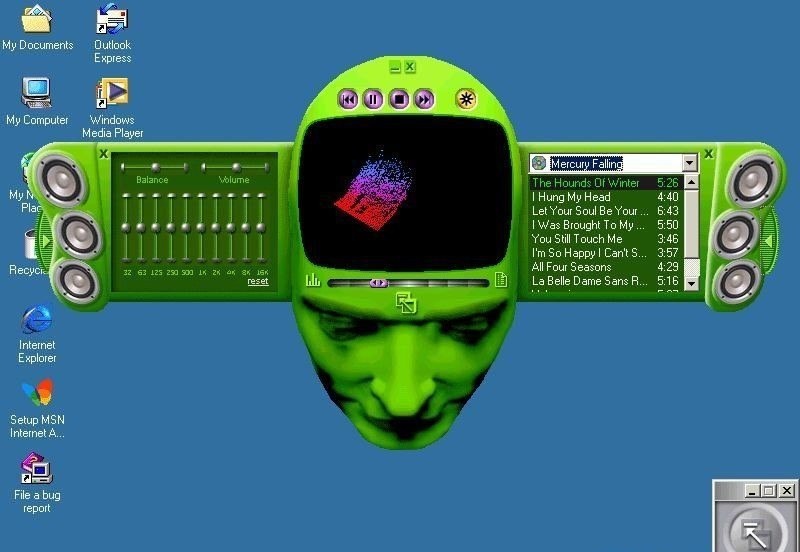The height and width of the screenshot is (552, 800).
Task: Click the 2K equalizer slider
Action: (x=216, y=228)
